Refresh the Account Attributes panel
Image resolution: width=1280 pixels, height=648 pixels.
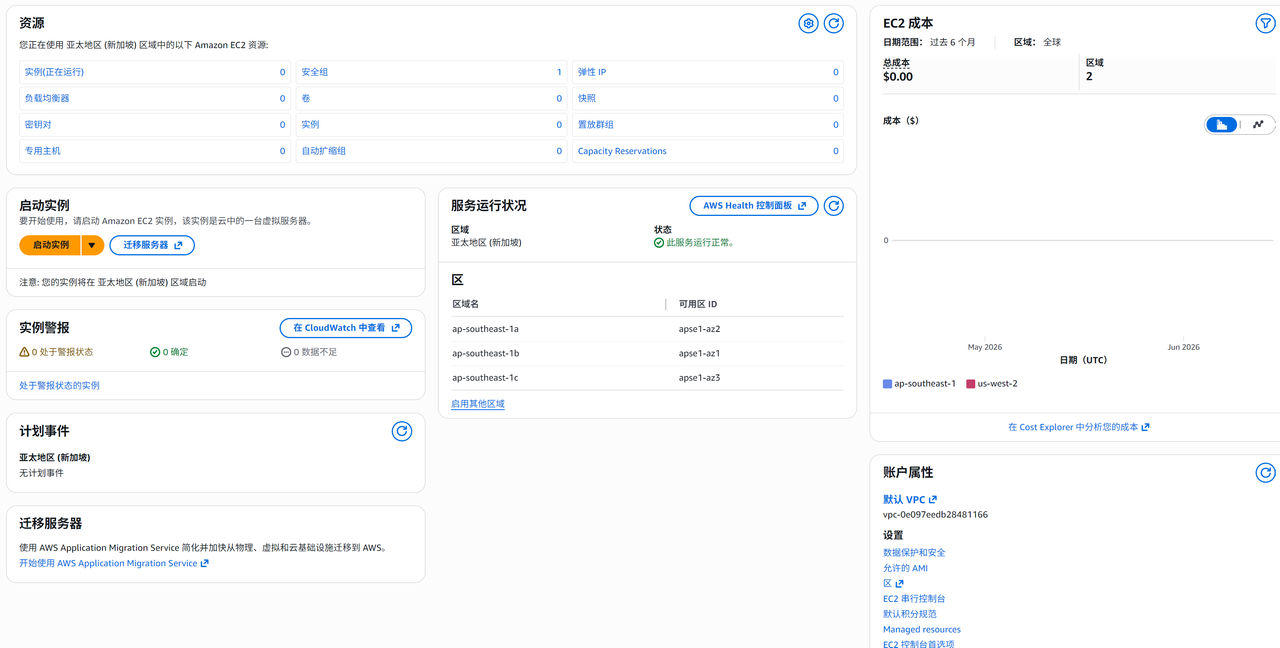(x=1265, y=472)
